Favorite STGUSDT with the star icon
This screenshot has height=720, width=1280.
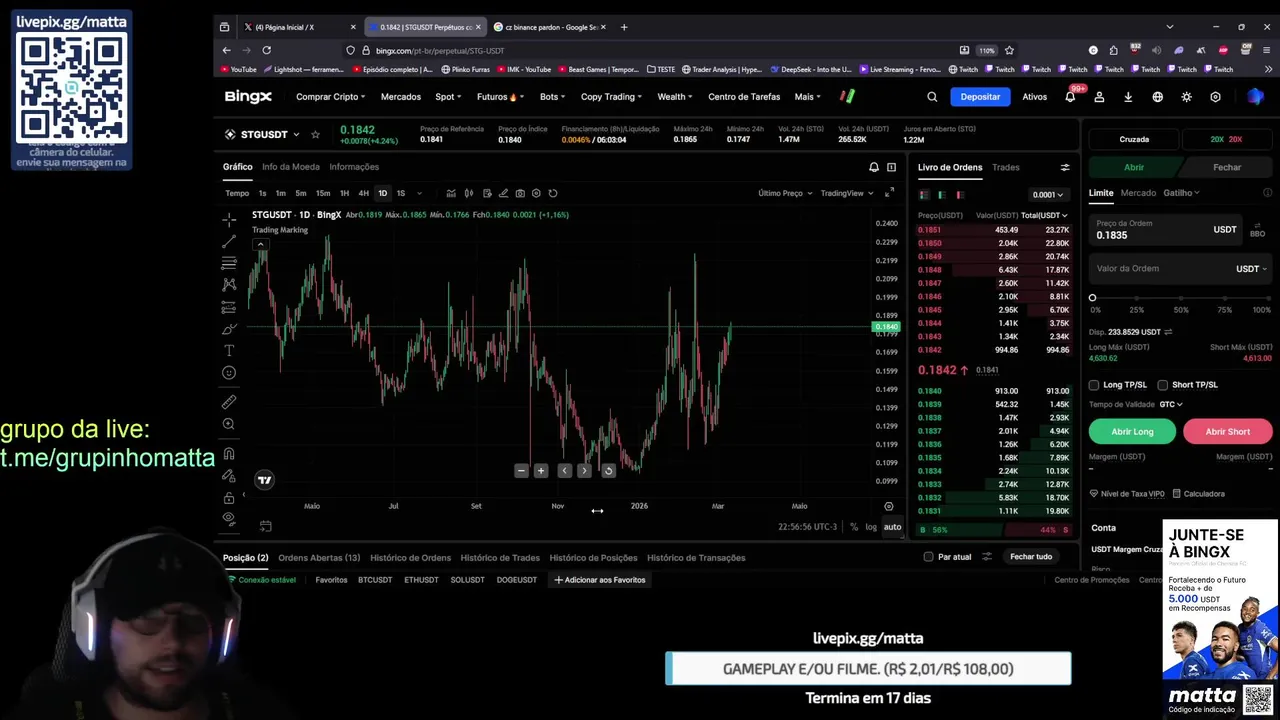pyautogui.click(x=315, y=134)
